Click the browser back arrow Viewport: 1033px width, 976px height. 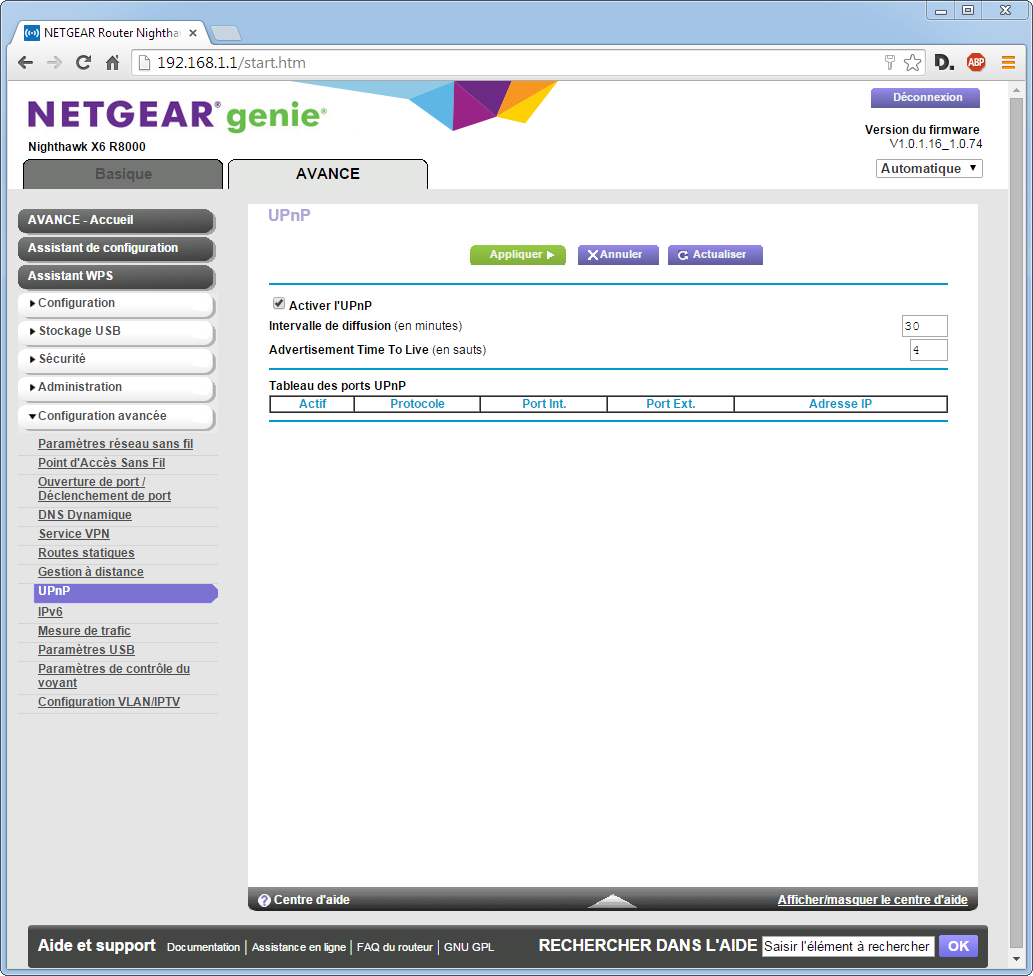pyautogui.click(x=26, y=63)
